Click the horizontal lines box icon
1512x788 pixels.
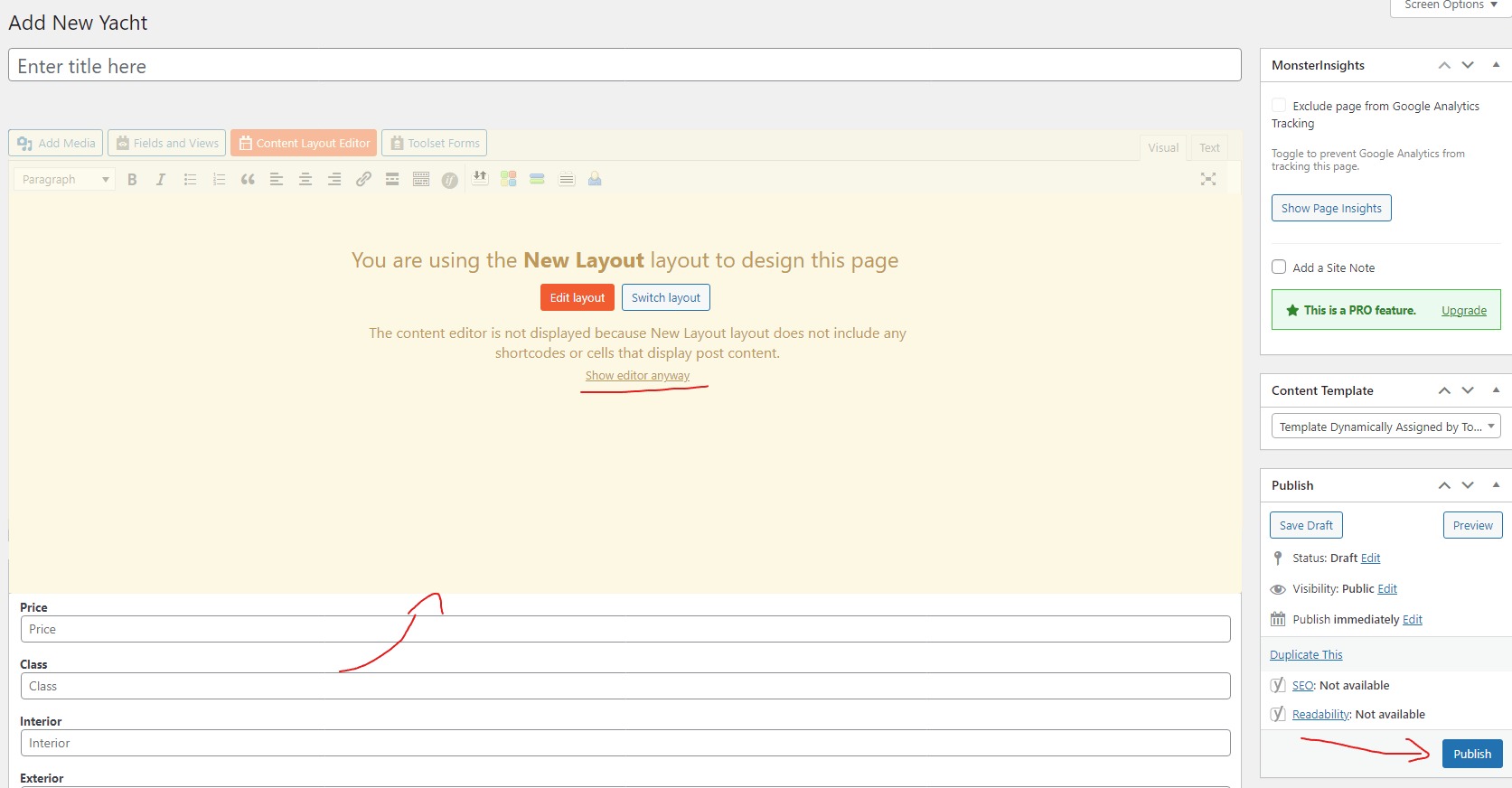click(567, 179)
